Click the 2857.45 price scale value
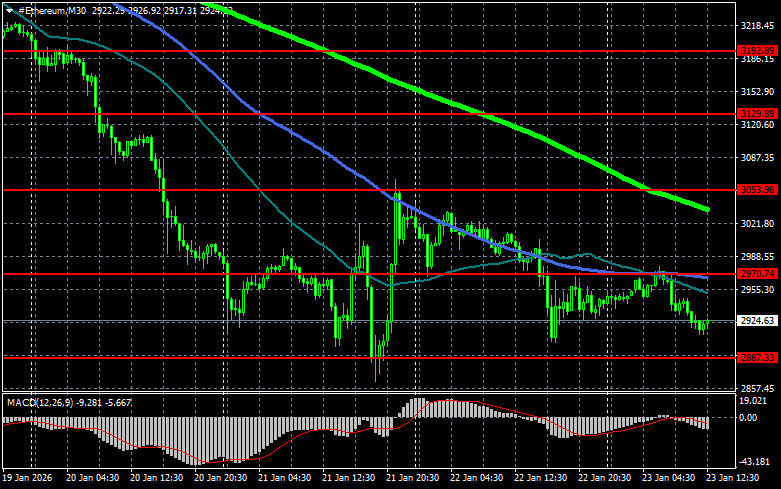 [x=758, y=388]
